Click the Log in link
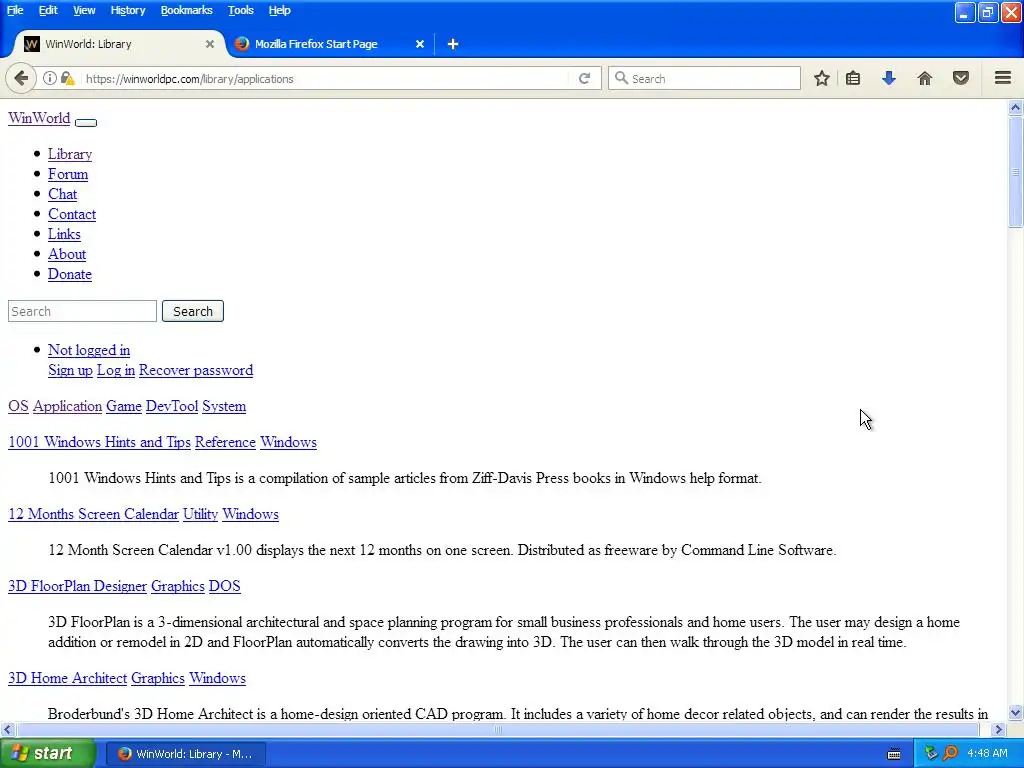The image size is (1024, 768). [x=116, y=370]
